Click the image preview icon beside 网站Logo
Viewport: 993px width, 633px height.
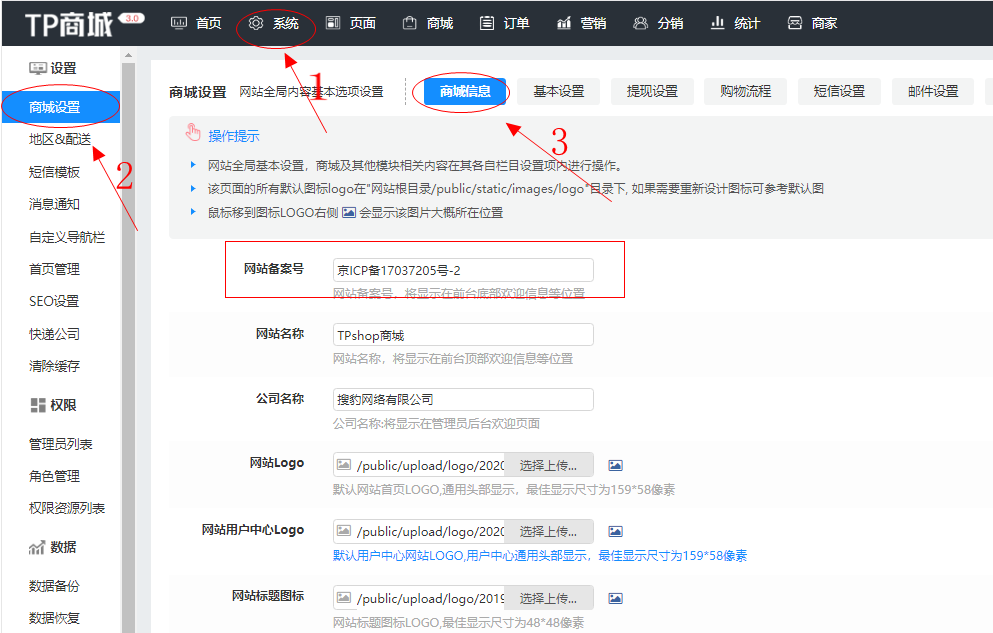tap(616, 465)
